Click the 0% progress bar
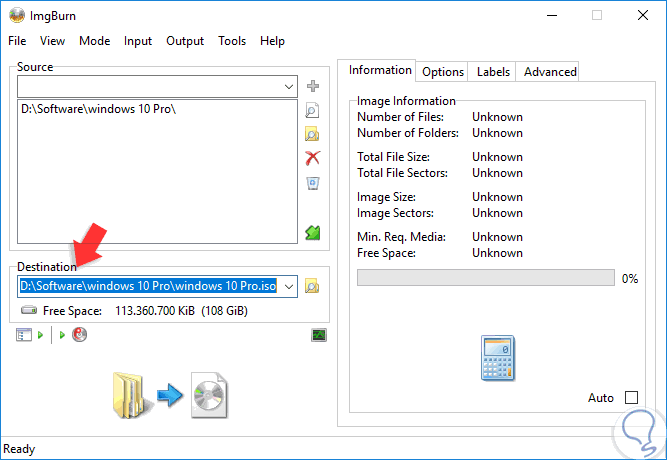Viewport: 667px width, 460px height. [x=486, y=277]
